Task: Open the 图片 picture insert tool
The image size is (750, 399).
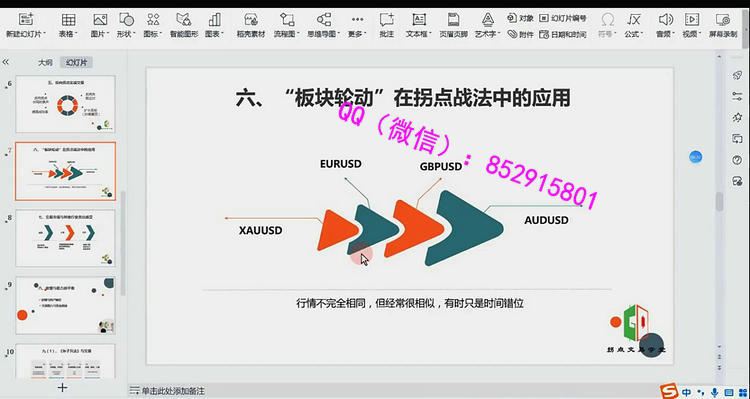Action: tap(100, 20)
